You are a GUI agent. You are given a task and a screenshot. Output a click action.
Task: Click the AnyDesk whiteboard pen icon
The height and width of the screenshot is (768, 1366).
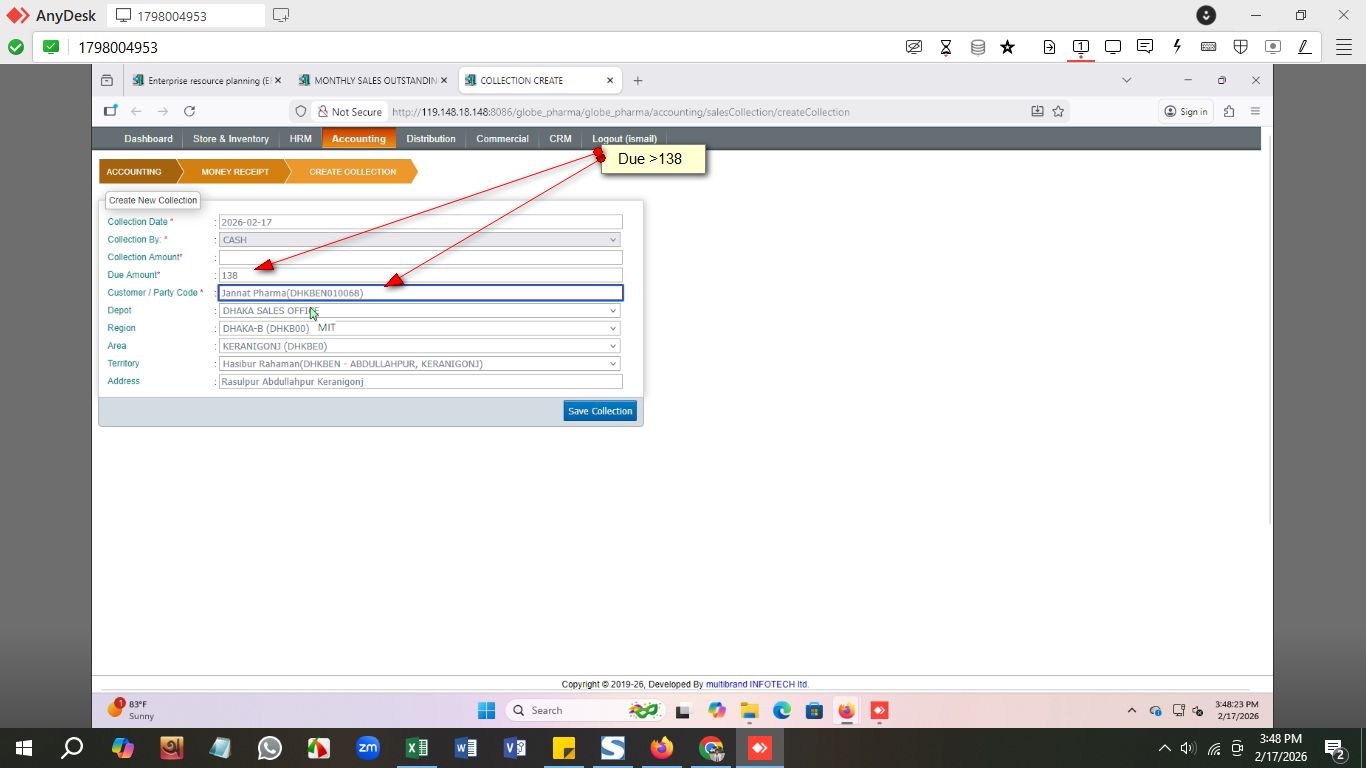[x=1304, y=47]
